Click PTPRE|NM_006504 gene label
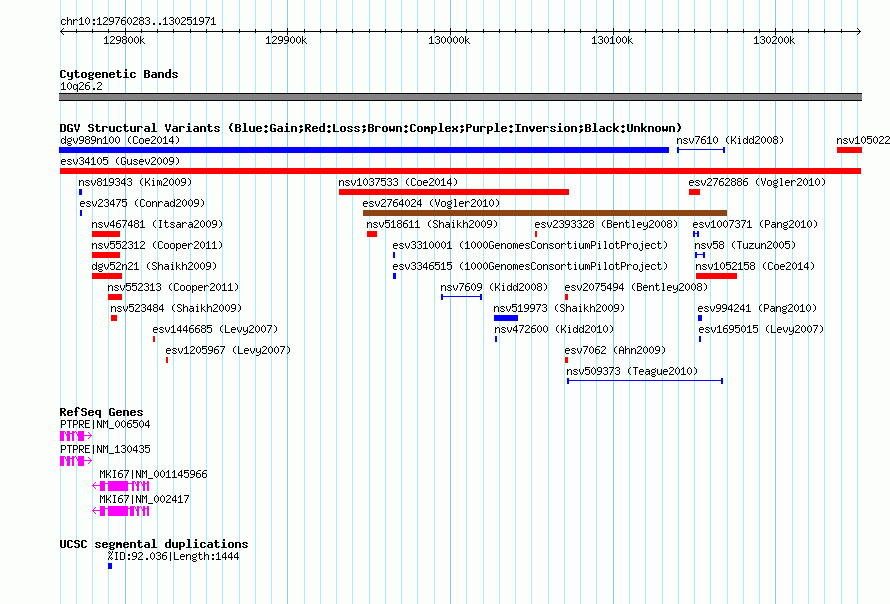Viewport: 890px width, 604px height. click(105, 424)
